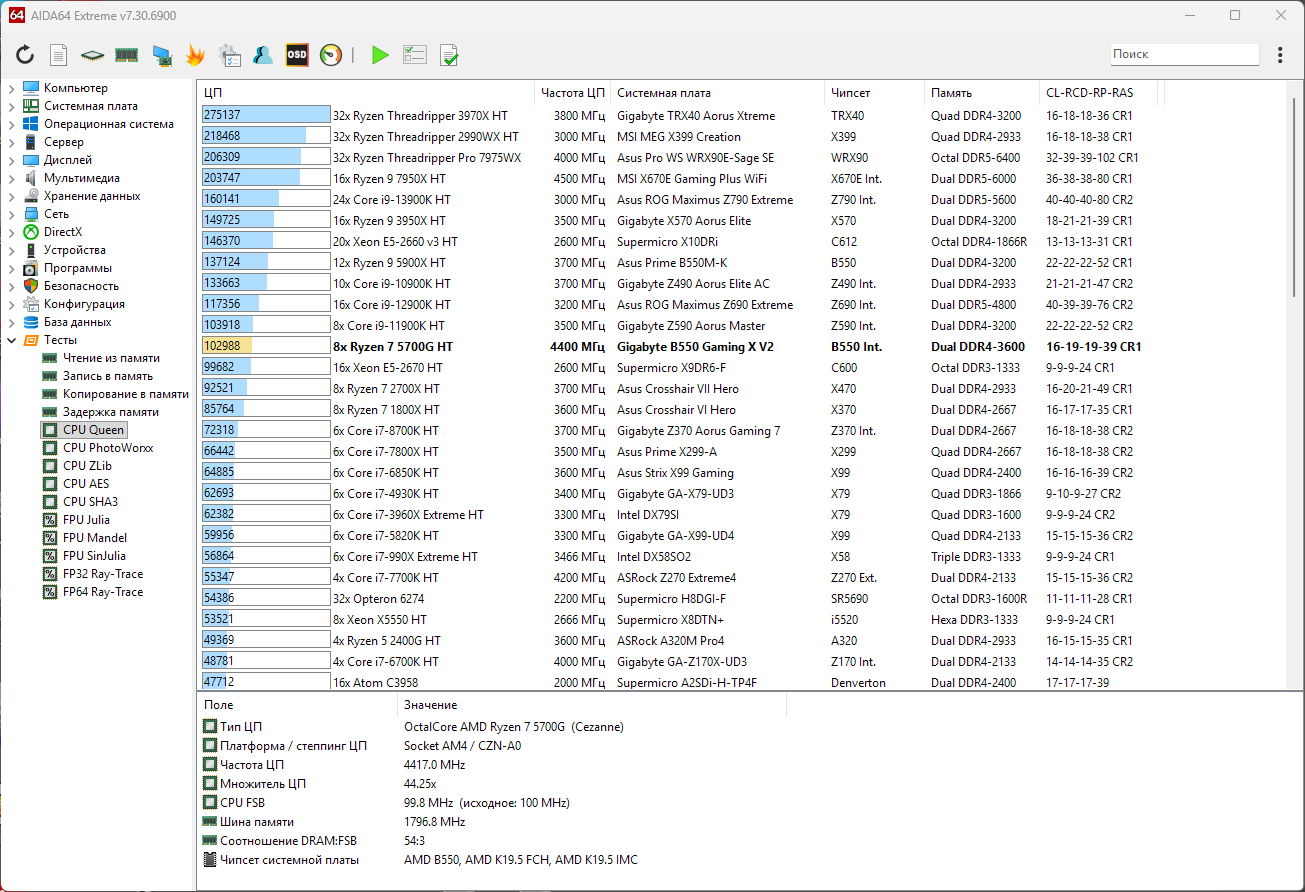
Task: Click the document with green checkmark icon
Action: [449, 55]
